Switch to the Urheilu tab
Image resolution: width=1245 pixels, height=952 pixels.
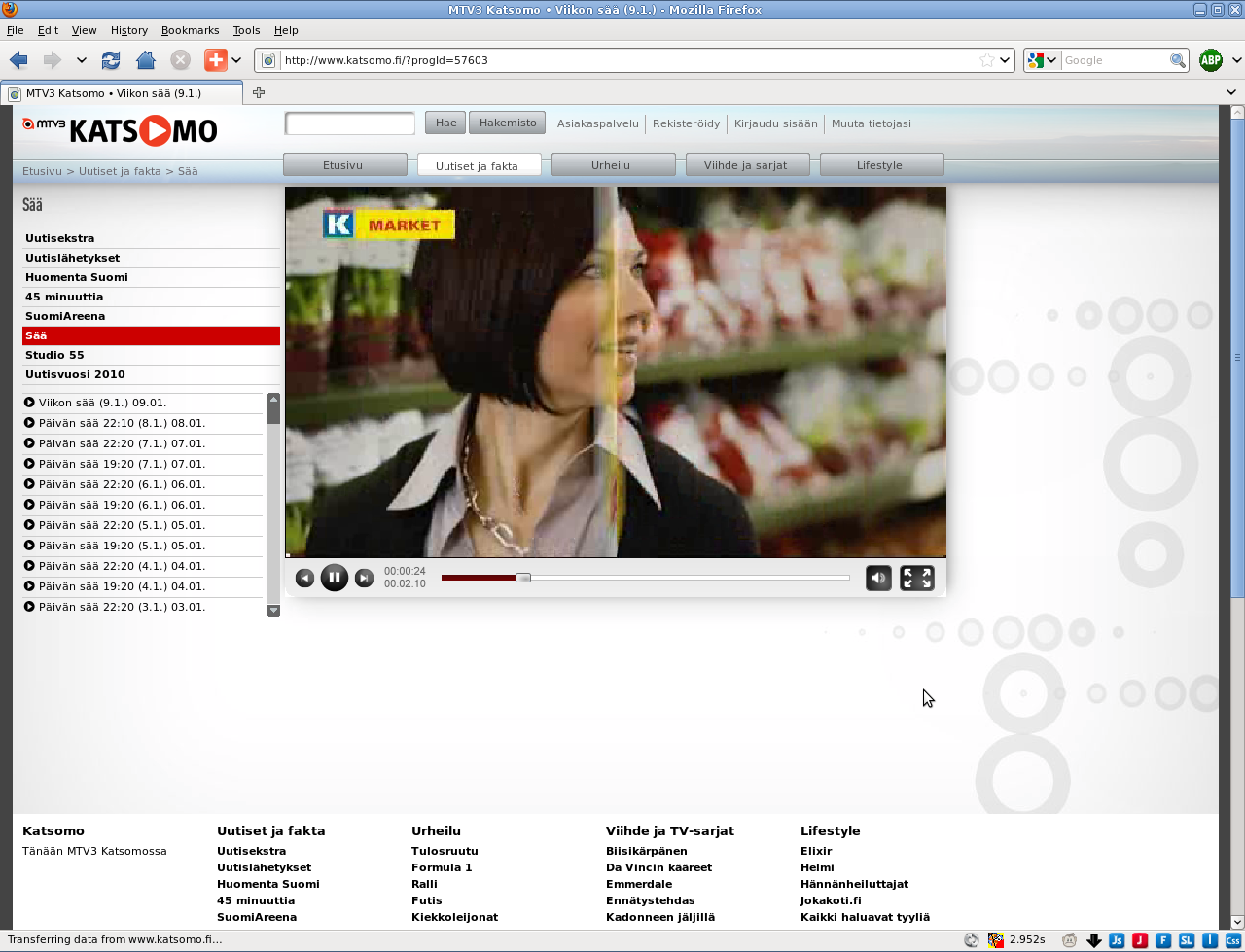click(611, 165)
